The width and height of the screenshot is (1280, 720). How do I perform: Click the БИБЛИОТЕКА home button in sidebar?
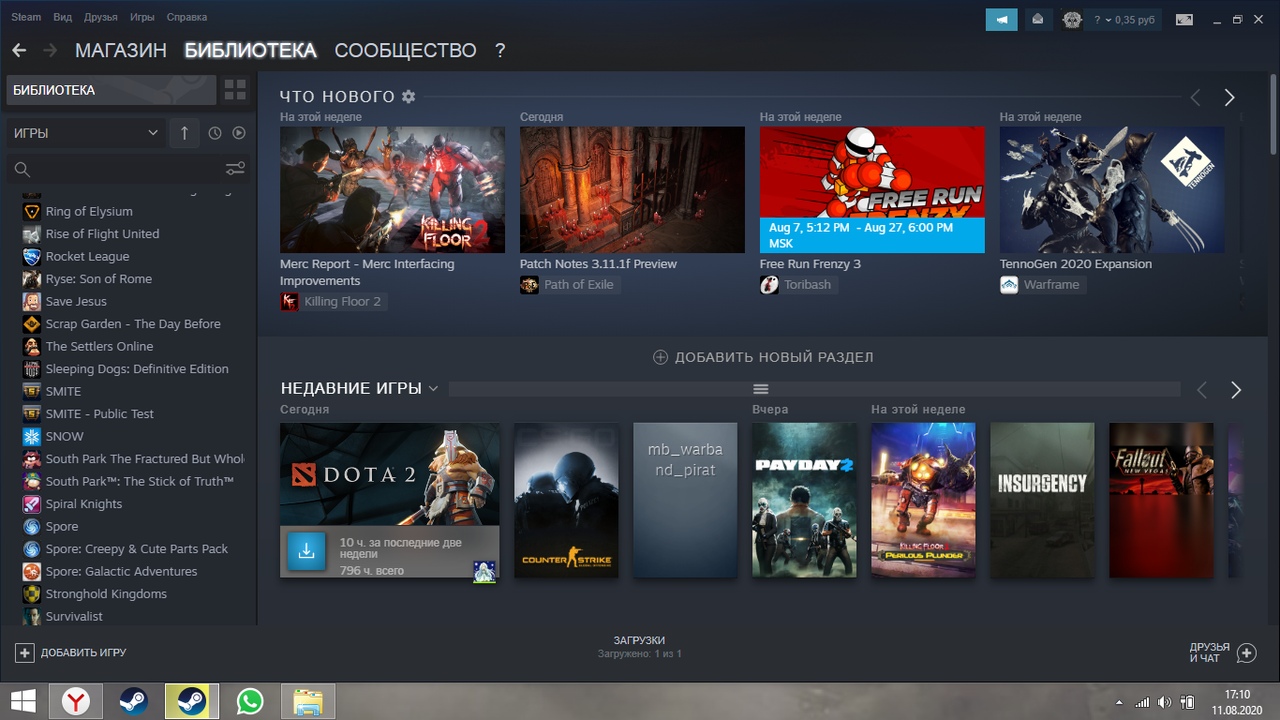[x=111, y=90]
